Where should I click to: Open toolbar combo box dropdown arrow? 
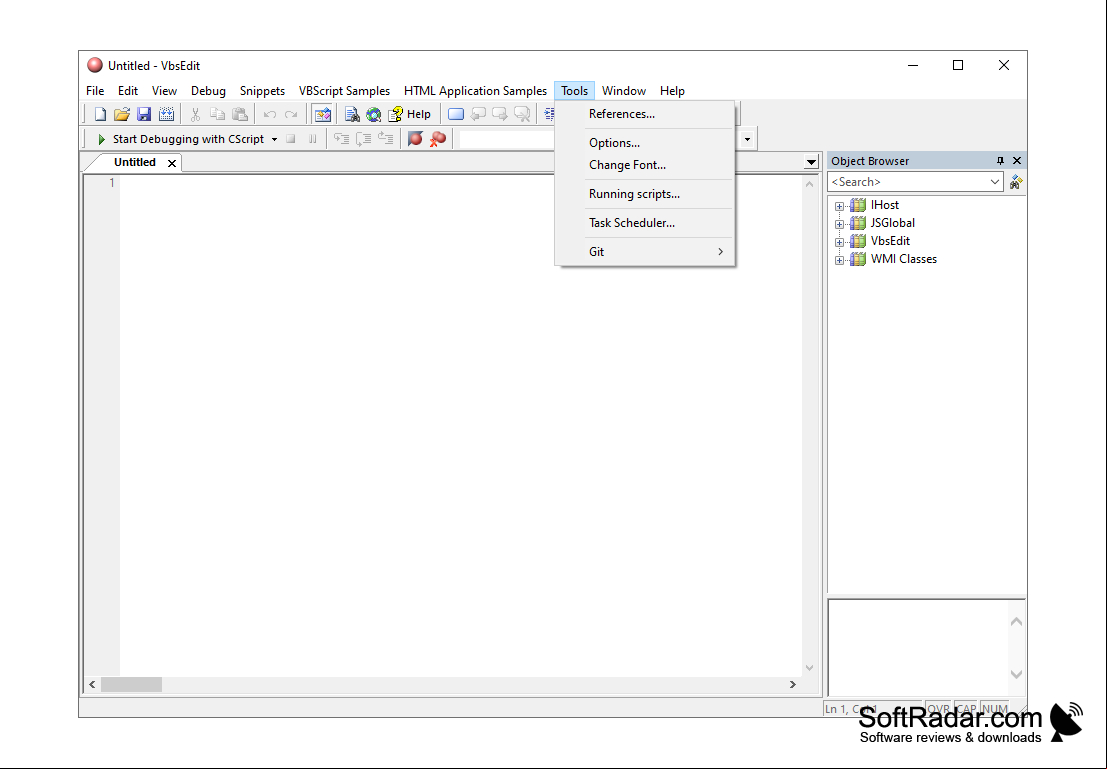747,139
